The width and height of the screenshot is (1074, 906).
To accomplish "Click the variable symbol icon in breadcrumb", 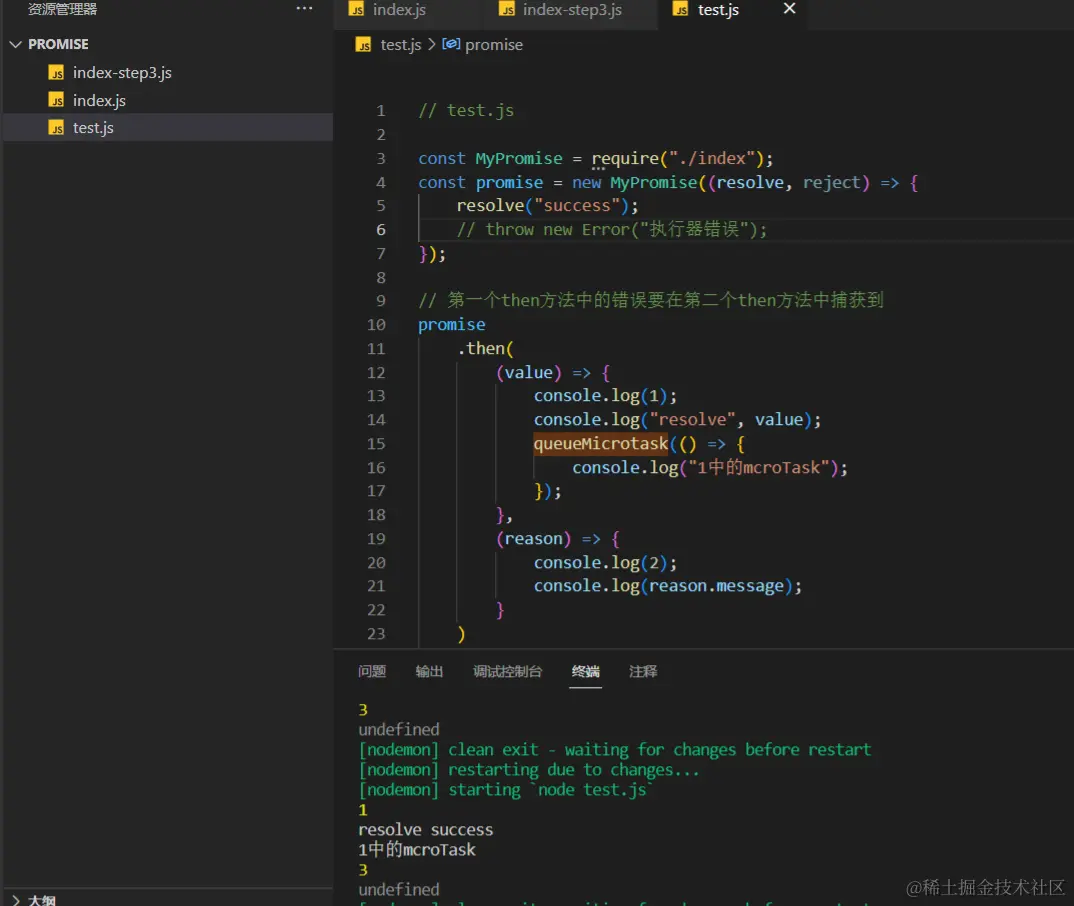I will pyautogui.click(x=451, y=44).
